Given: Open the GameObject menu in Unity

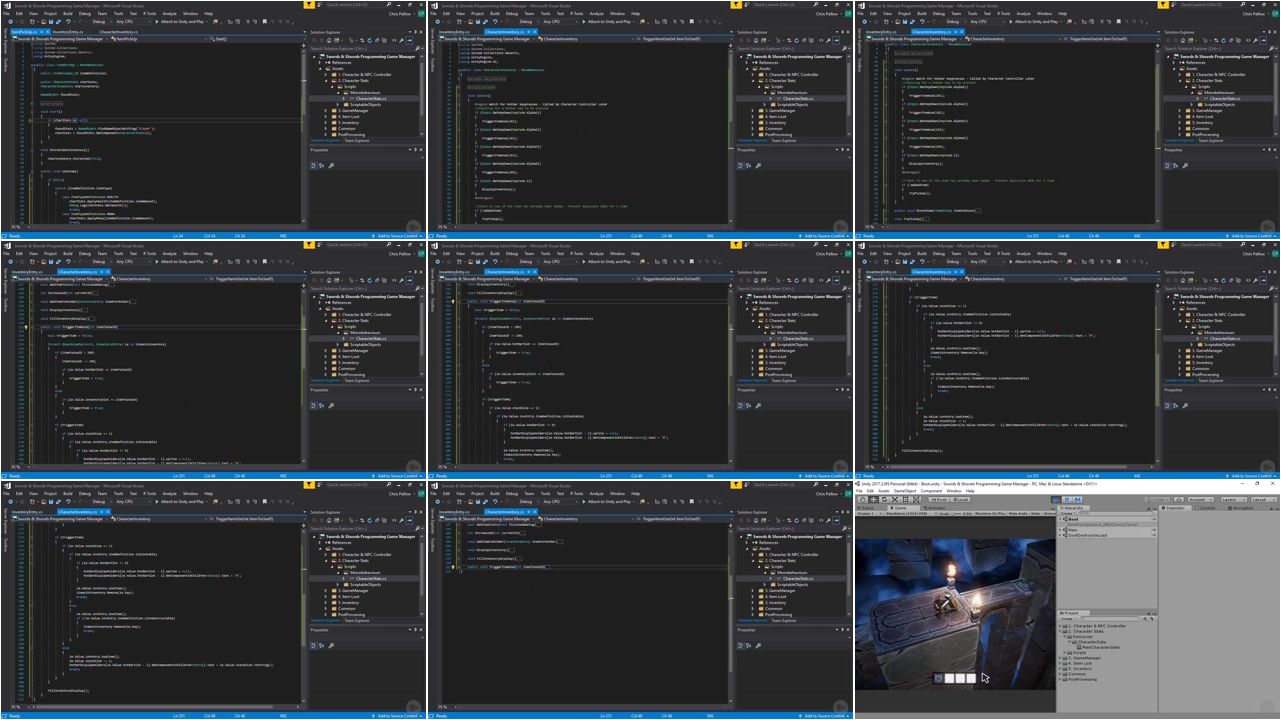Looking at the screenshot, I should pyautogui.click(x=905, y=491).
